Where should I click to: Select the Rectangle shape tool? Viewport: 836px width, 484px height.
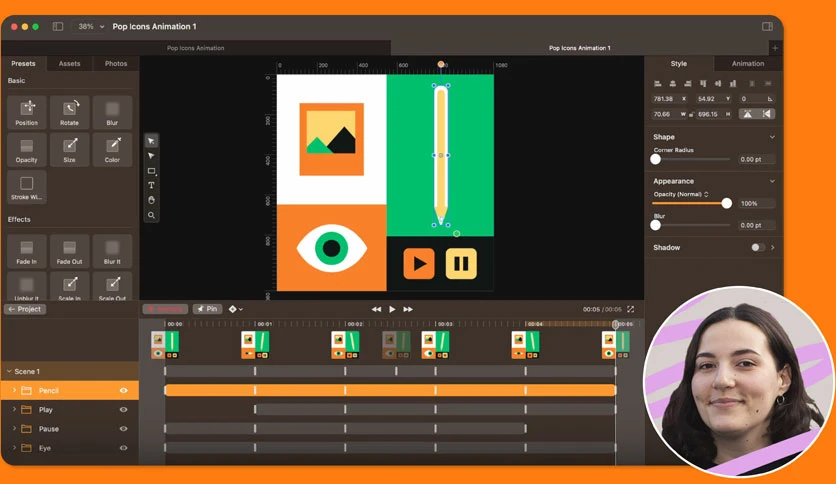pyautogui.click(x=151, y=171)
